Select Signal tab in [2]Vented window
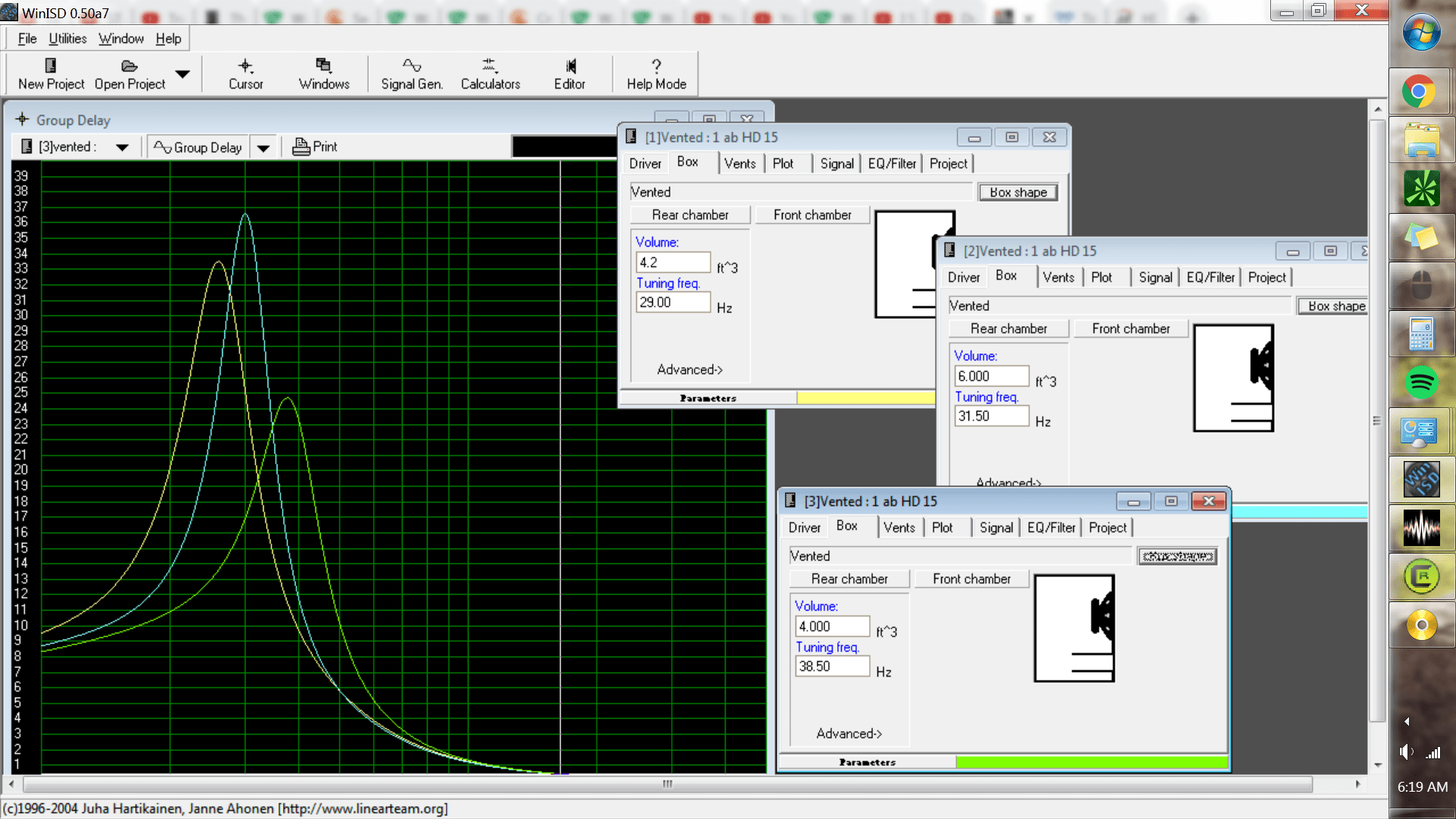 tap(1155, 277)
